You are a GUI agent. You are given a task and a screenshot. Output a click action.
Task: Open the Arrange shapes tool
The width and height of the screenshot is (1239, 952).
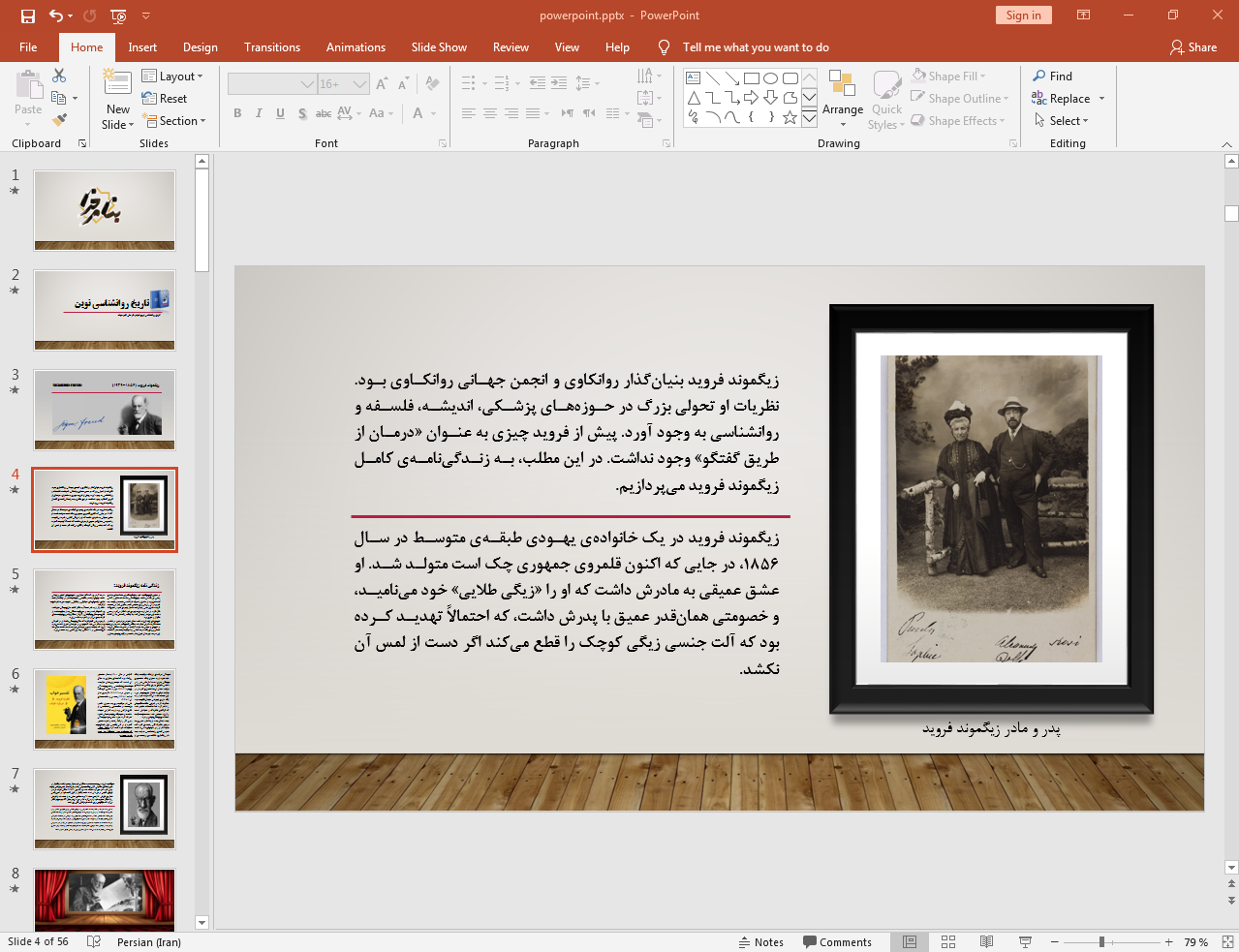click(842, 98)
